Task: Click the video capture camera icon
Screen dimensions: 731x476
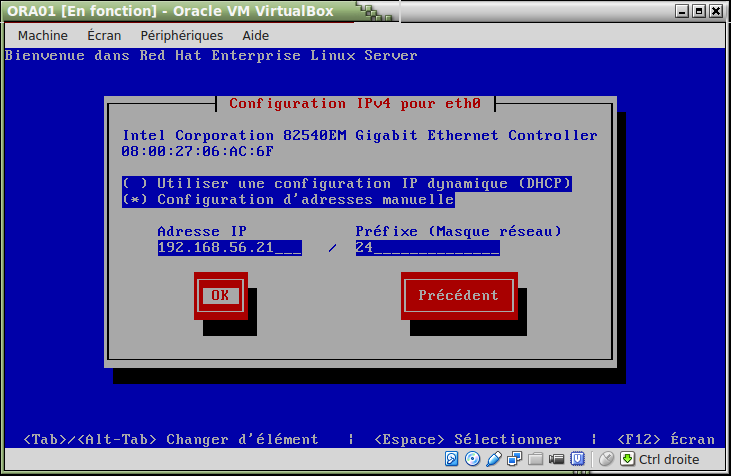Action: 556,459
